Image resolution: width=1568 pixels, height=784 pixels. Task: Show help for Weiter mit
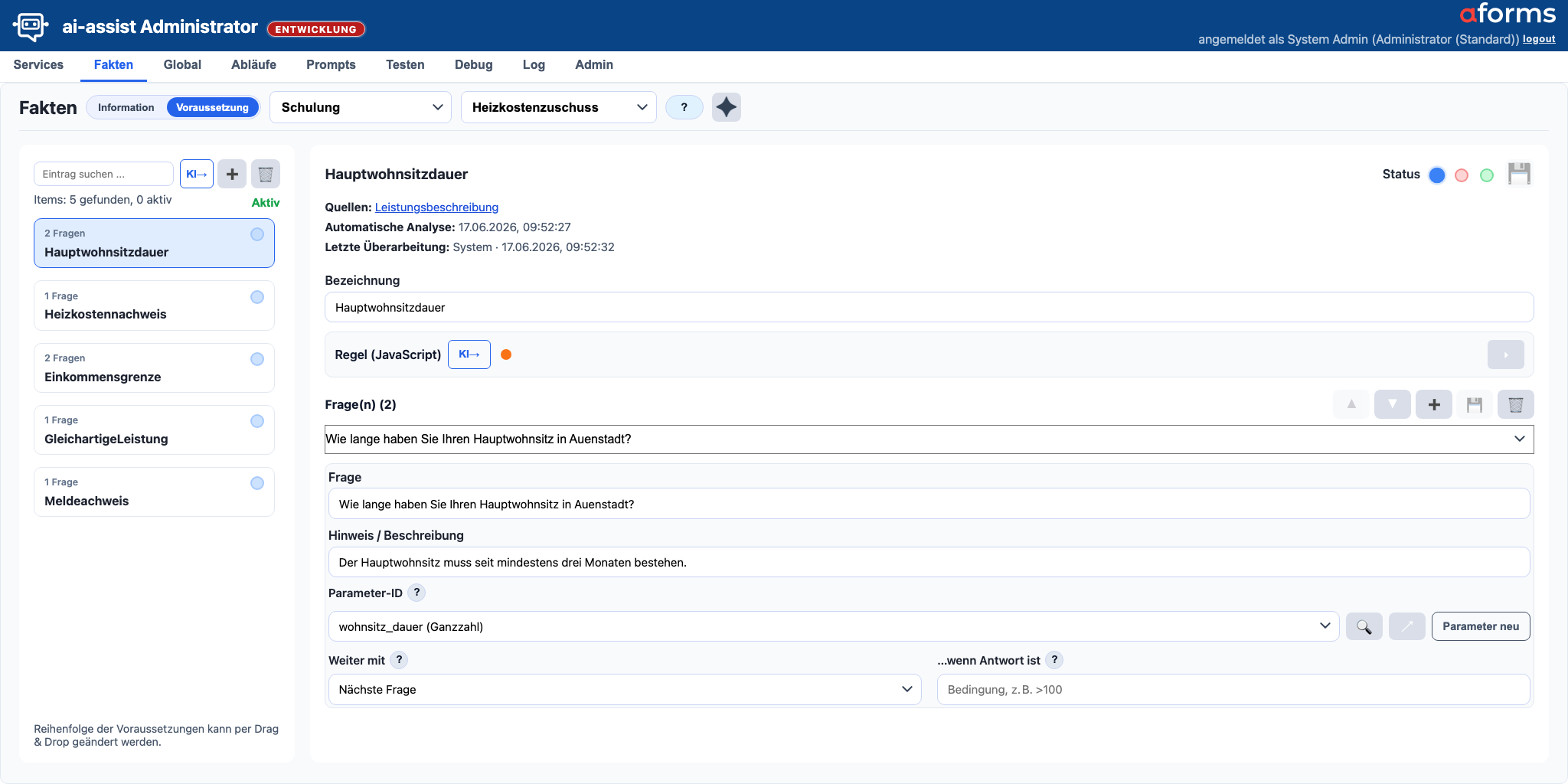click(x=399, y=660)
